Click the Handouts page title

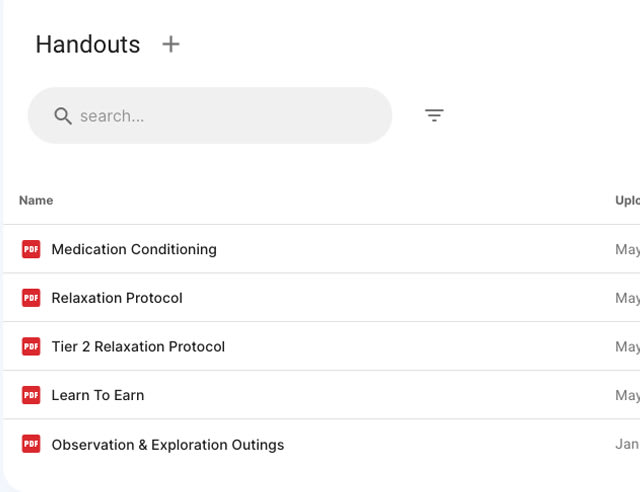88,44
